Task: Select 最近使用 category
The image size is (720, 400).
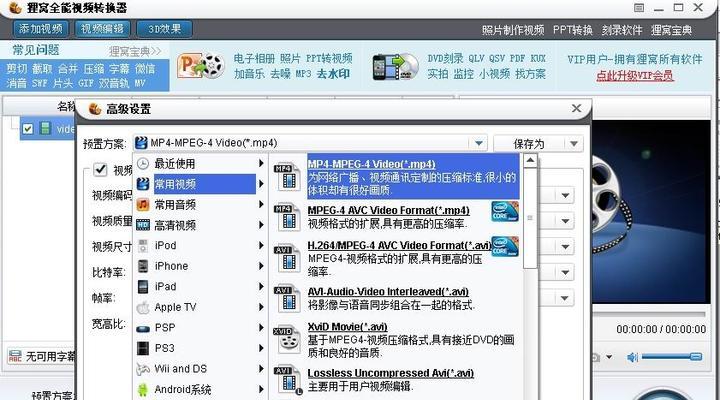Action: pyautogui.click(x=174, y=163)
